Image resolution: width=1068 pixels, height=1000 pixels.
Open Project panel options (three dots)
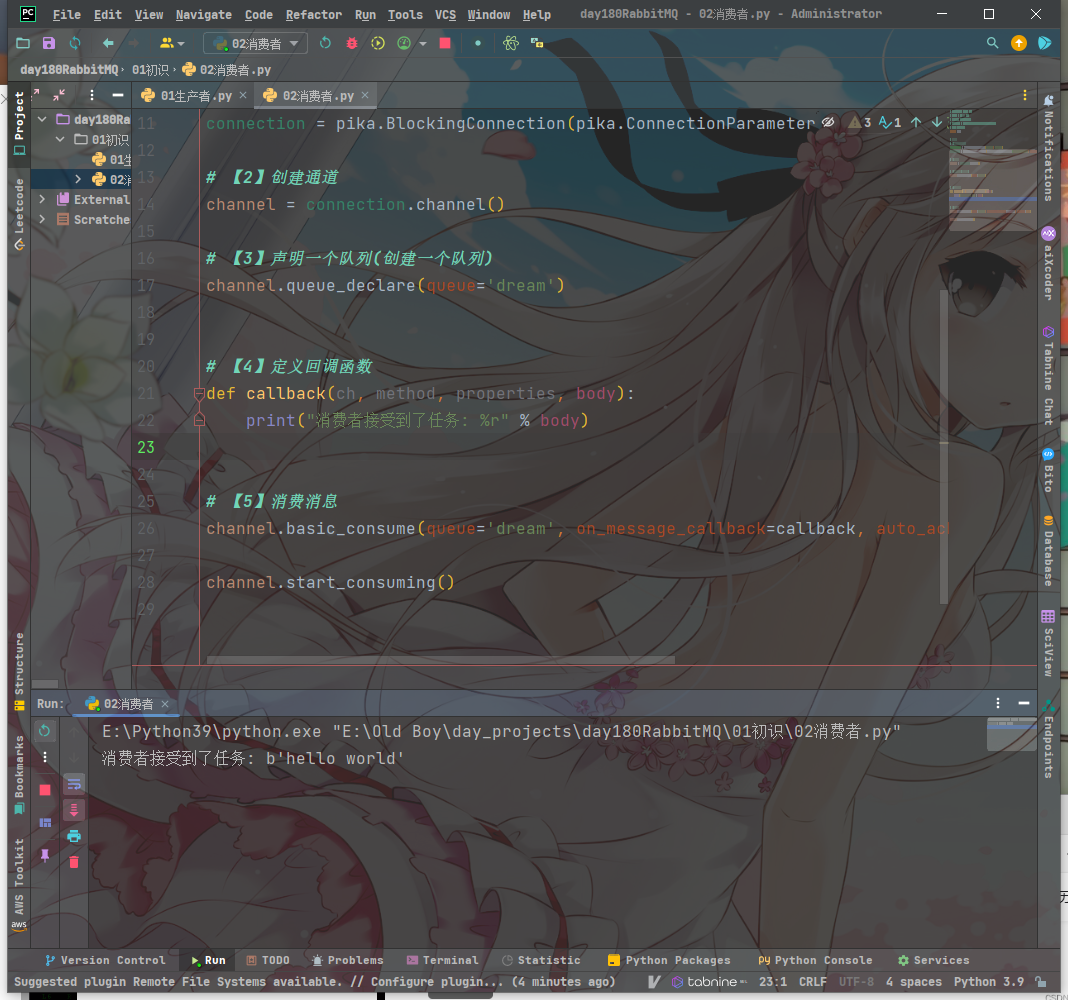(92, 95)
